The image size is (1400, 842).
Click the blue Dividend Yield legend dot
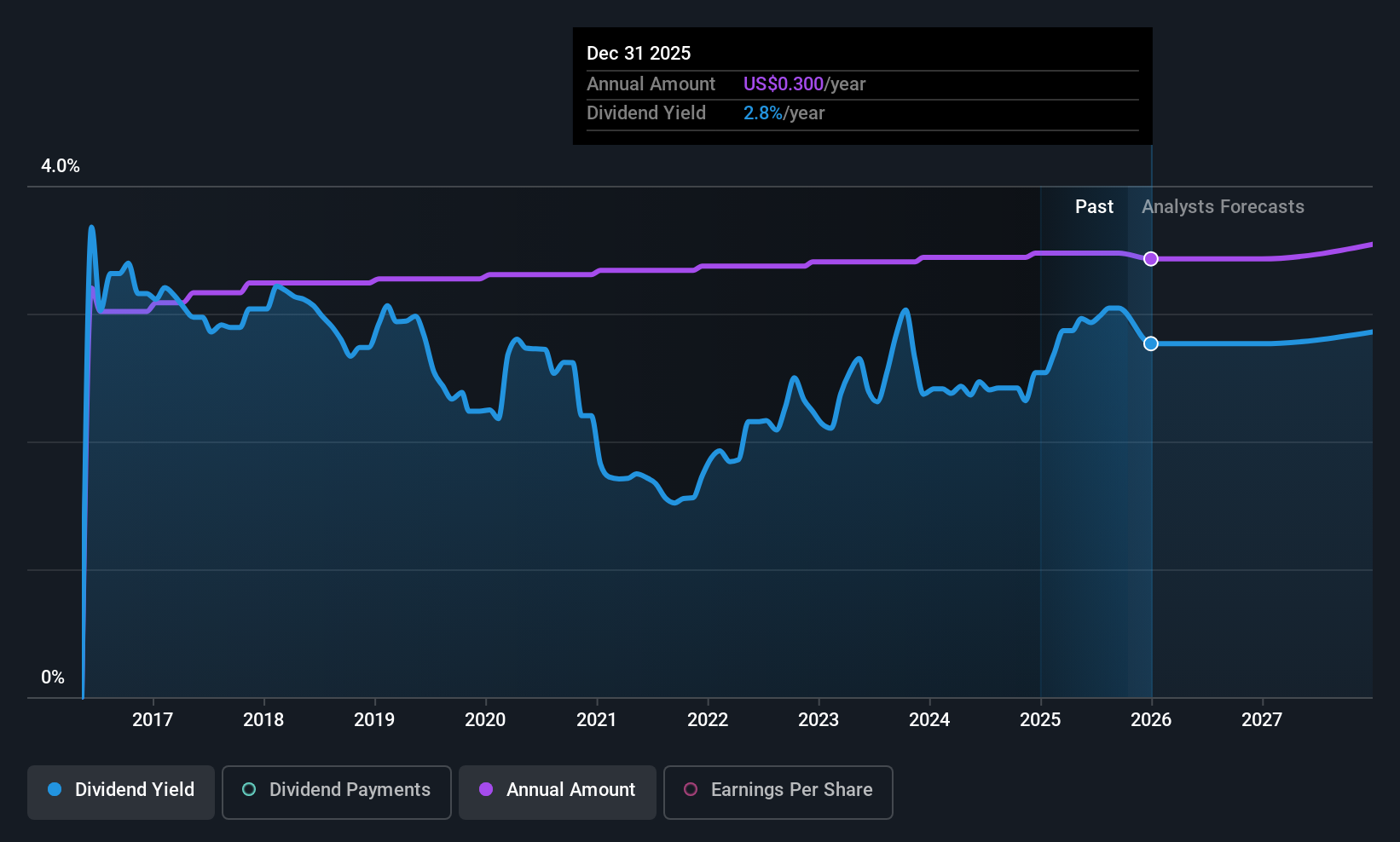coord(55,789)
